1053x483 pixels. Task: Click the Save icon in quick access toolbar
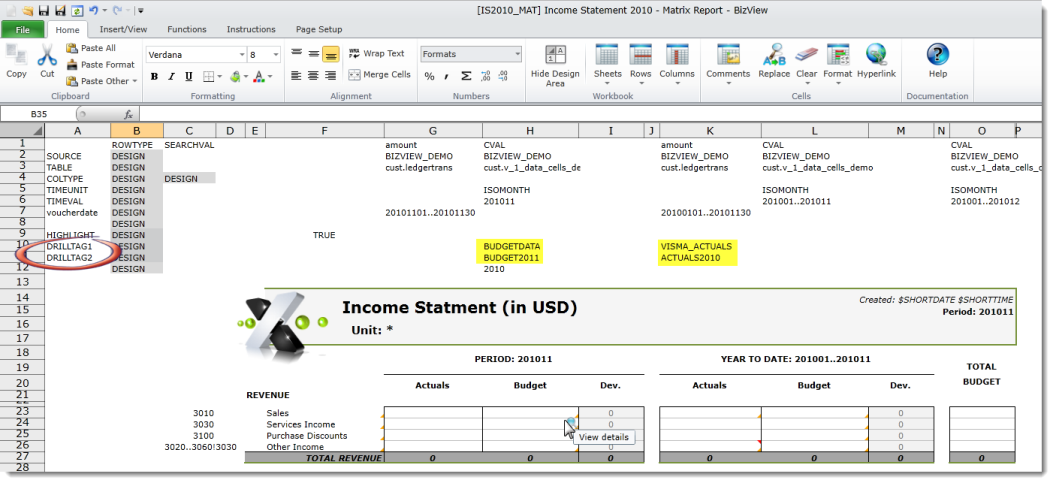(x=44, y=11)
